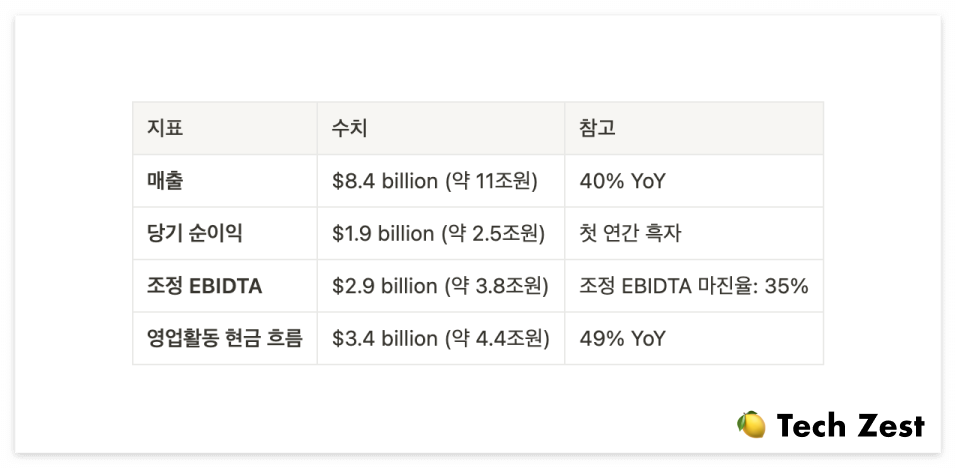Screen dimensions: 956x468
Task: Click the 조정 EBIDTA 마진율: 35% note
Action: [693, 286]
